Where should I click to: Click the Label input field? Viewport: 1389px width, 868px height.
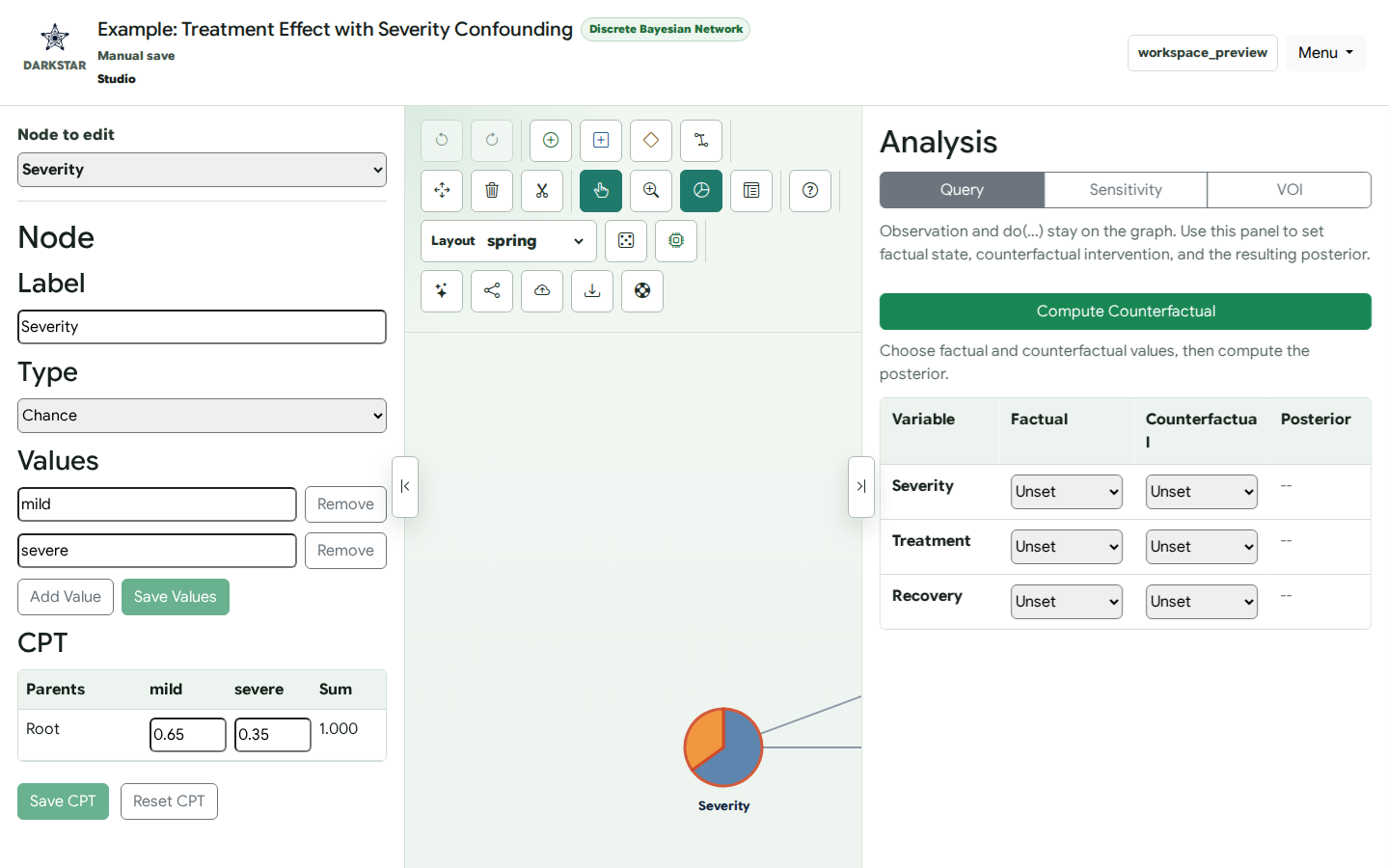pos(202,327)
